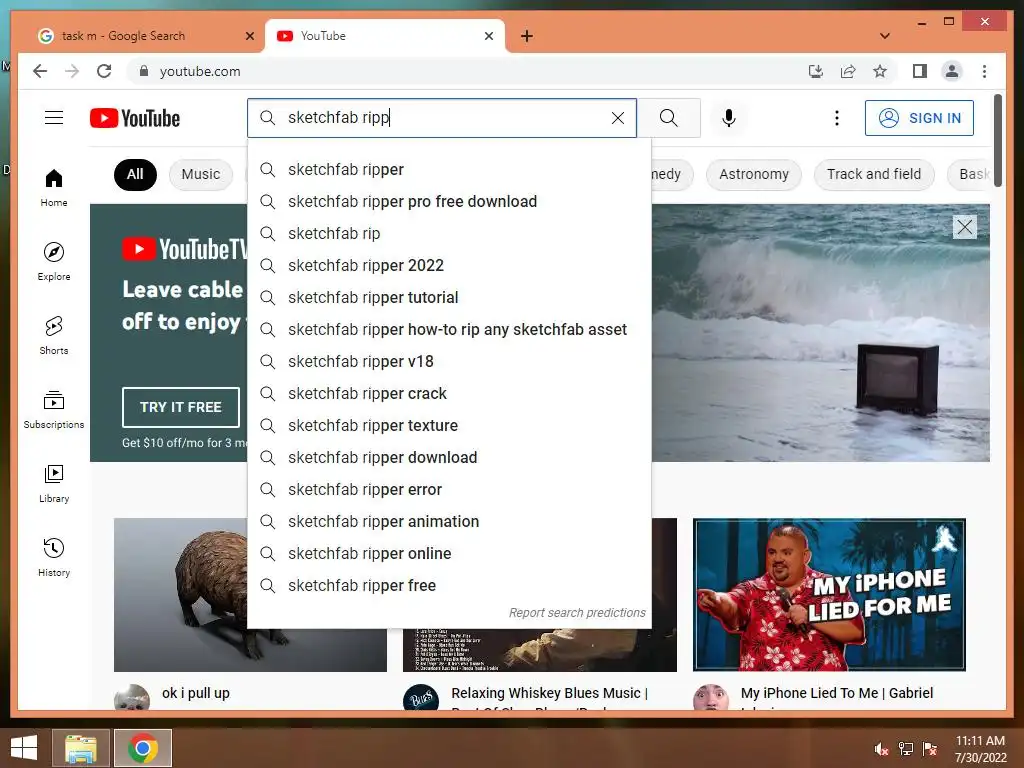Toggle the browser side panel icon
This screenshot has height=768, width=1024.
point(920,71)
